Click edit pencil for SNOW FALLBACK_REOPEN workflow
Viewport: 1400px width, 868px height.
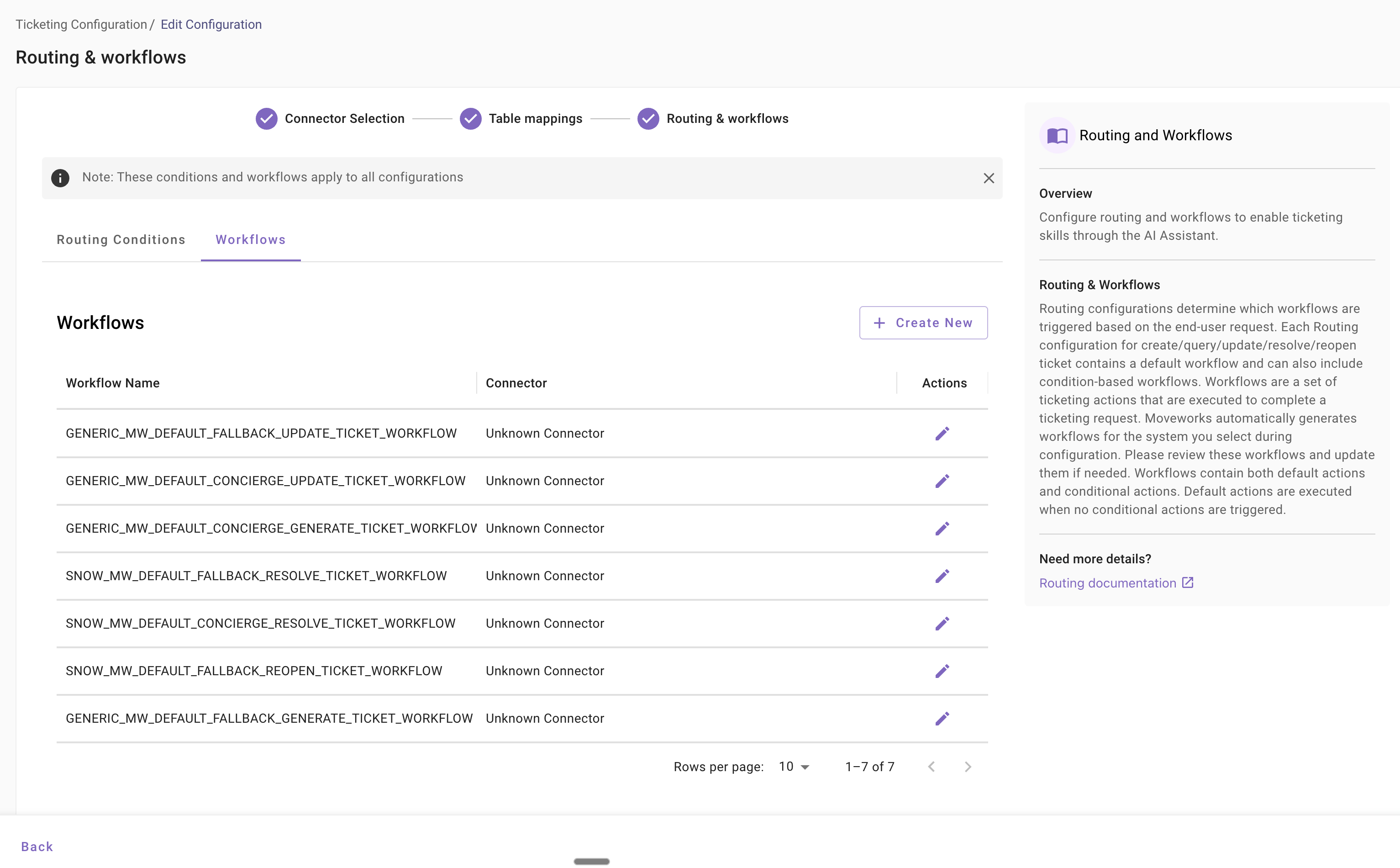pos(942,671)
